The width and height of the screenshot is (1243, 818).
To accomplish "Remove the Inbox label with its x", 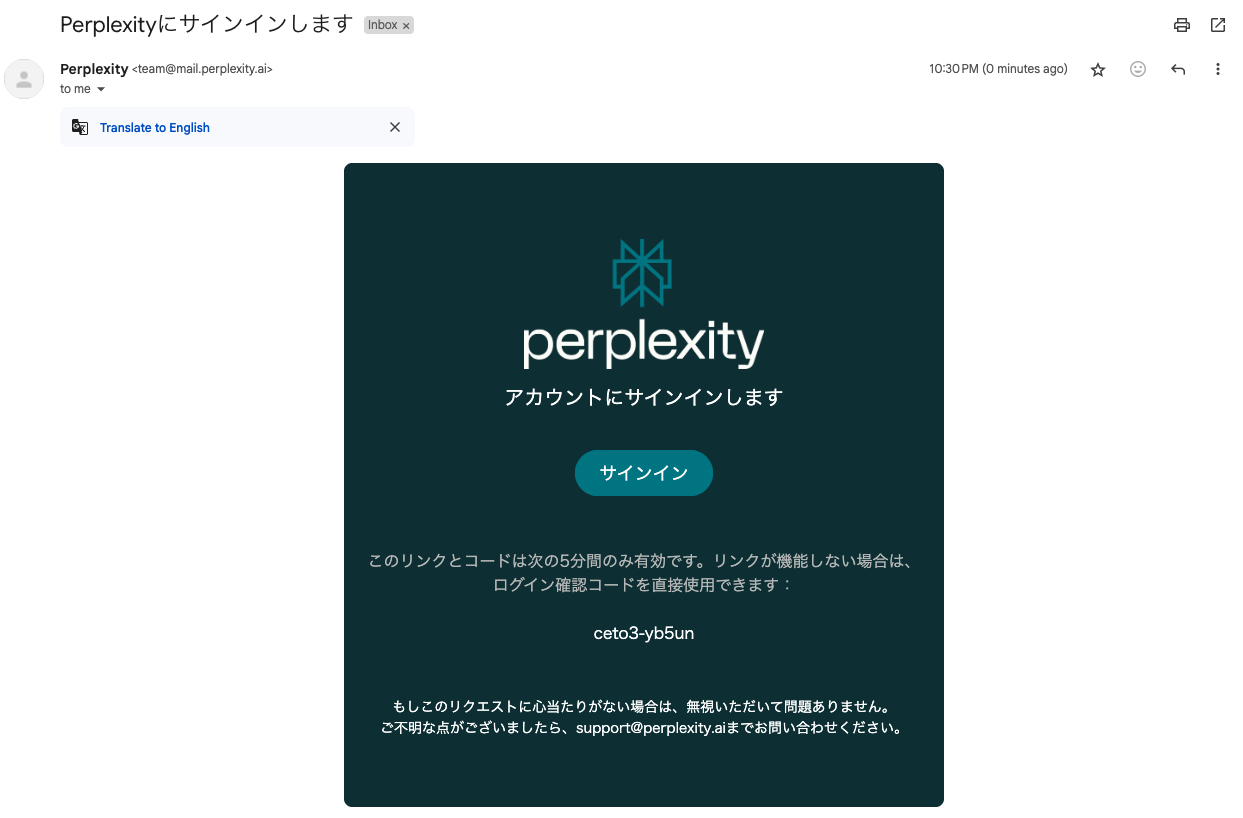I will [406, 26].
